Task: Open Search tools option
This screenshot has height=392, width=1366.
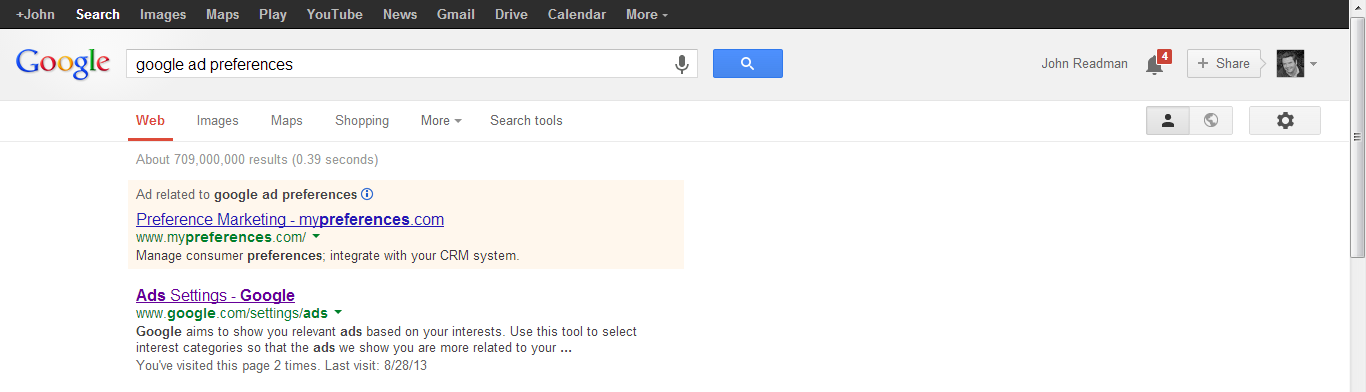Action: click(x=526, y=120)
